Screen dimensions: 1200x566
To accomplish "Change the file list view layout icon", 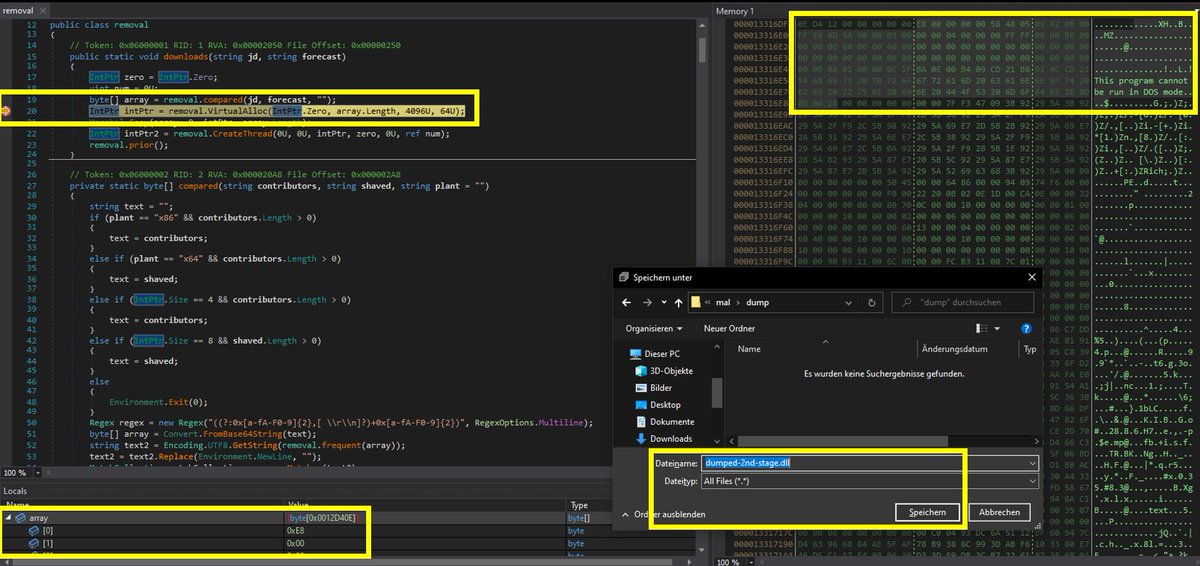I will tap(981, 328).
